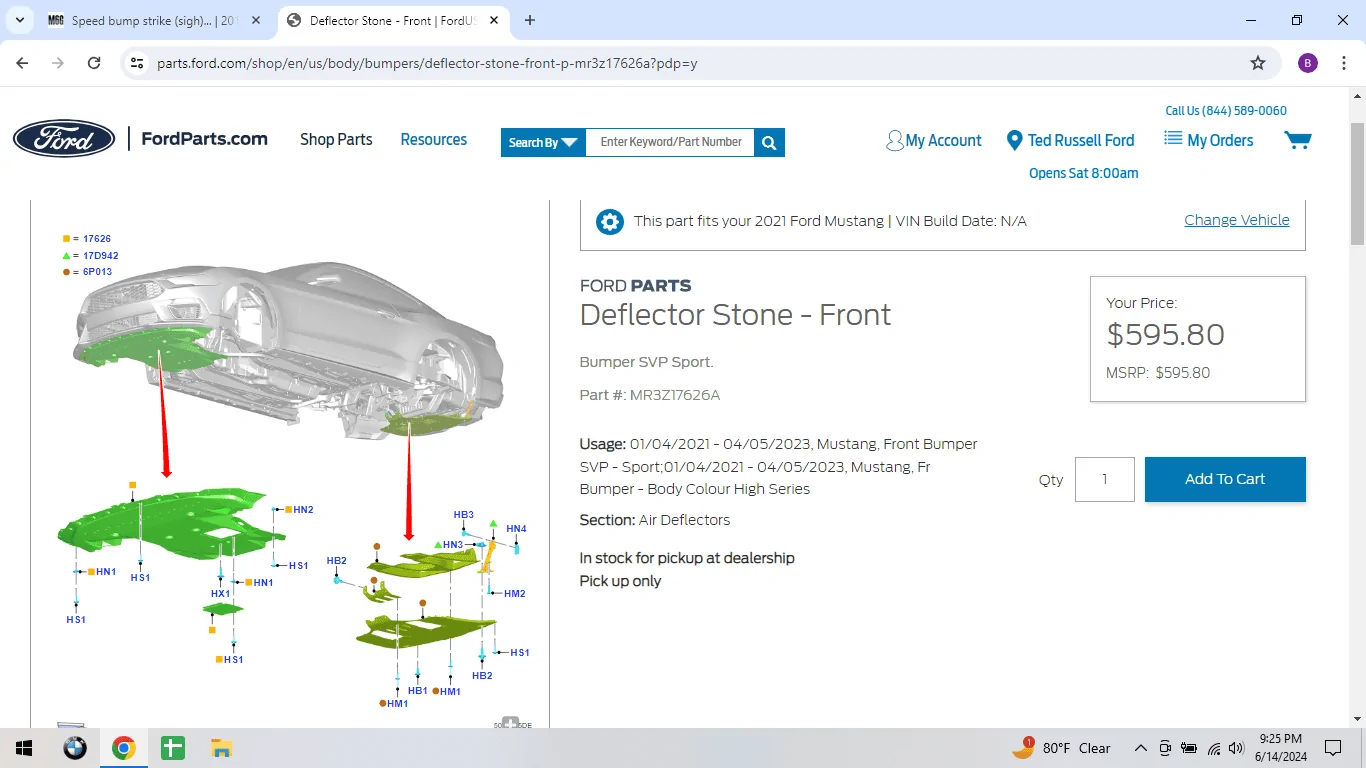Click the Add To Cart button
Image resolution: width=1366 pixels, height=768 pixels.
point(1225,479)
